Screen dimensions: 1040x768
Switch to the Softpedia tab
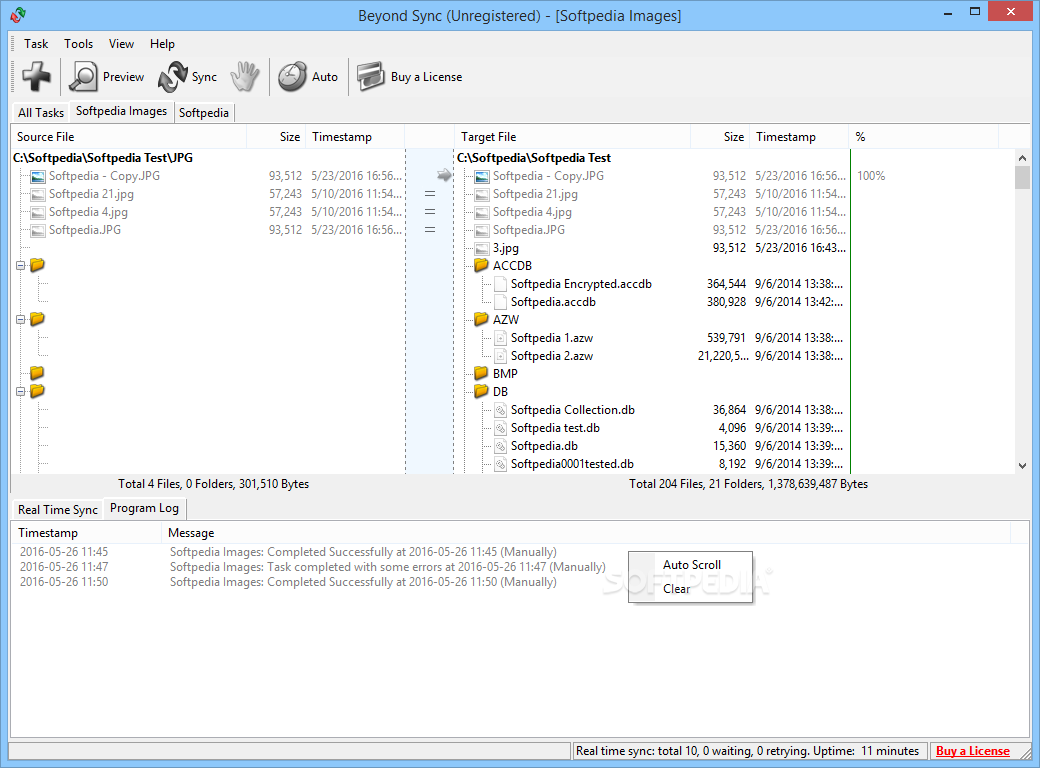coord(204,113)
